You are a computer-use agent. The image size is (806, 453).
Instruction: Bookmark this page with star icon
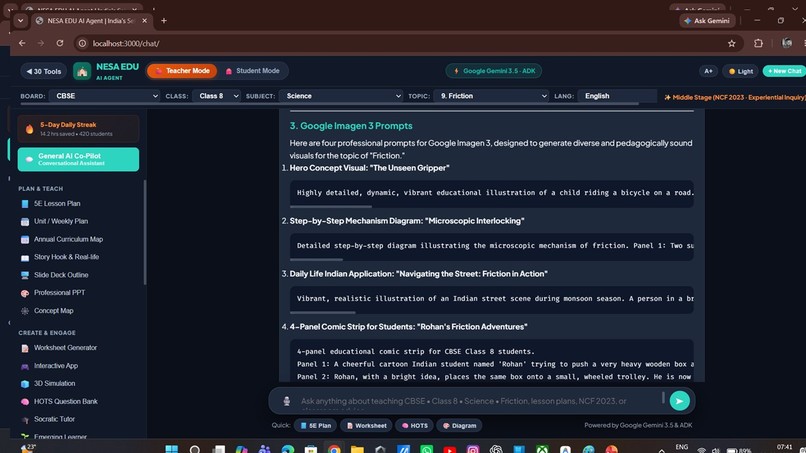pyautogui.click(x=731, y=44)
